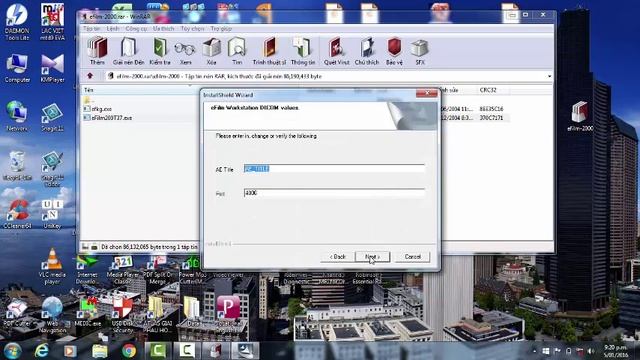Screen dimensions: 640x360
Task: Click the Computer desktop icon
Action: pyautogui.click(x=17, y=68)
